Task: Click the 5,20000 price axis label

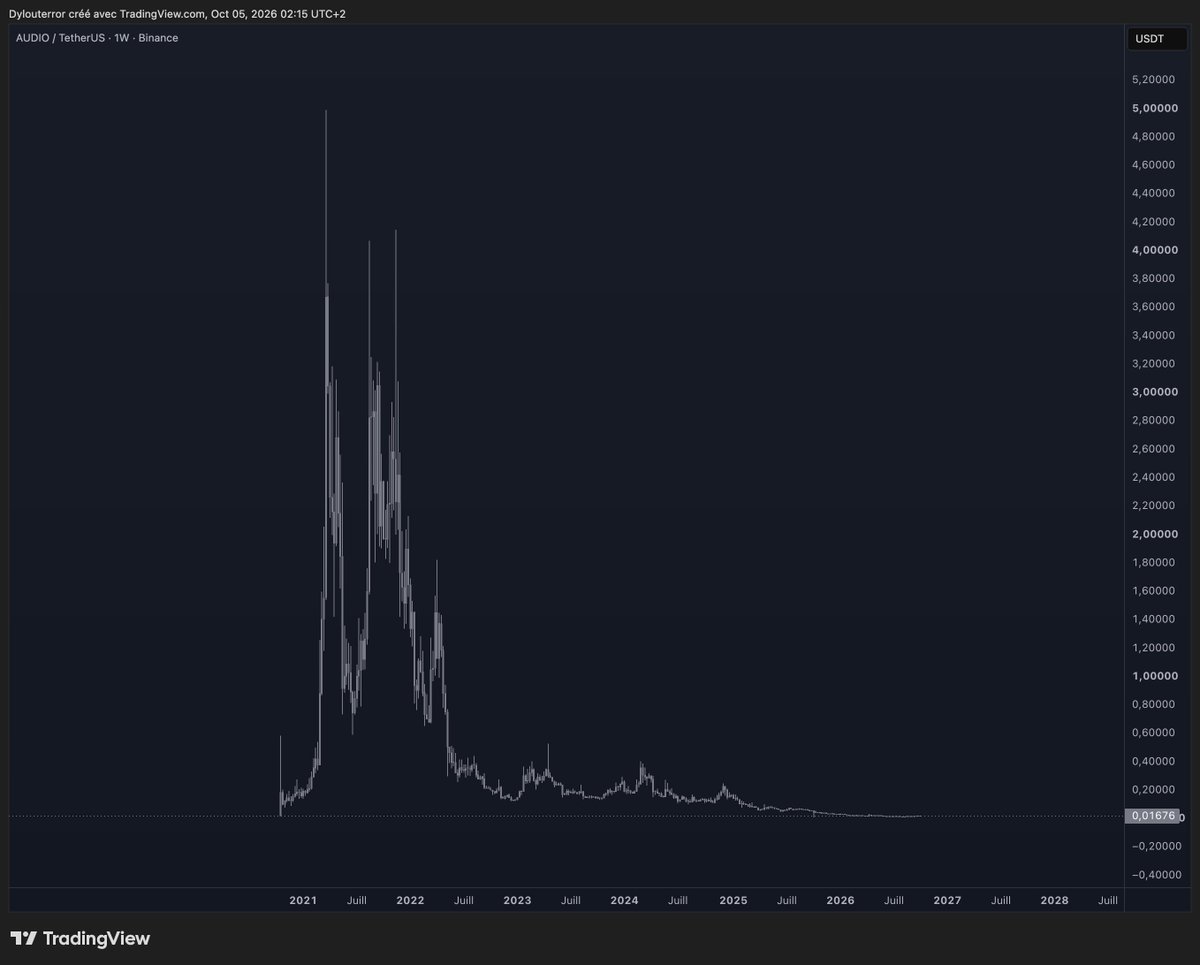Action: coord(1155,79)
